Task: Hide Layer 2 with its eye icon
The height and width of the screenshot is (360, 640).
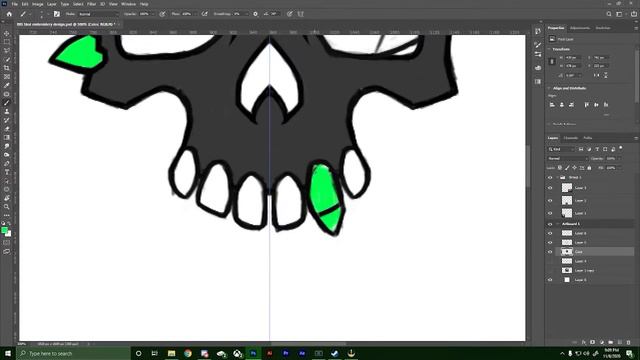Action: 550,200
